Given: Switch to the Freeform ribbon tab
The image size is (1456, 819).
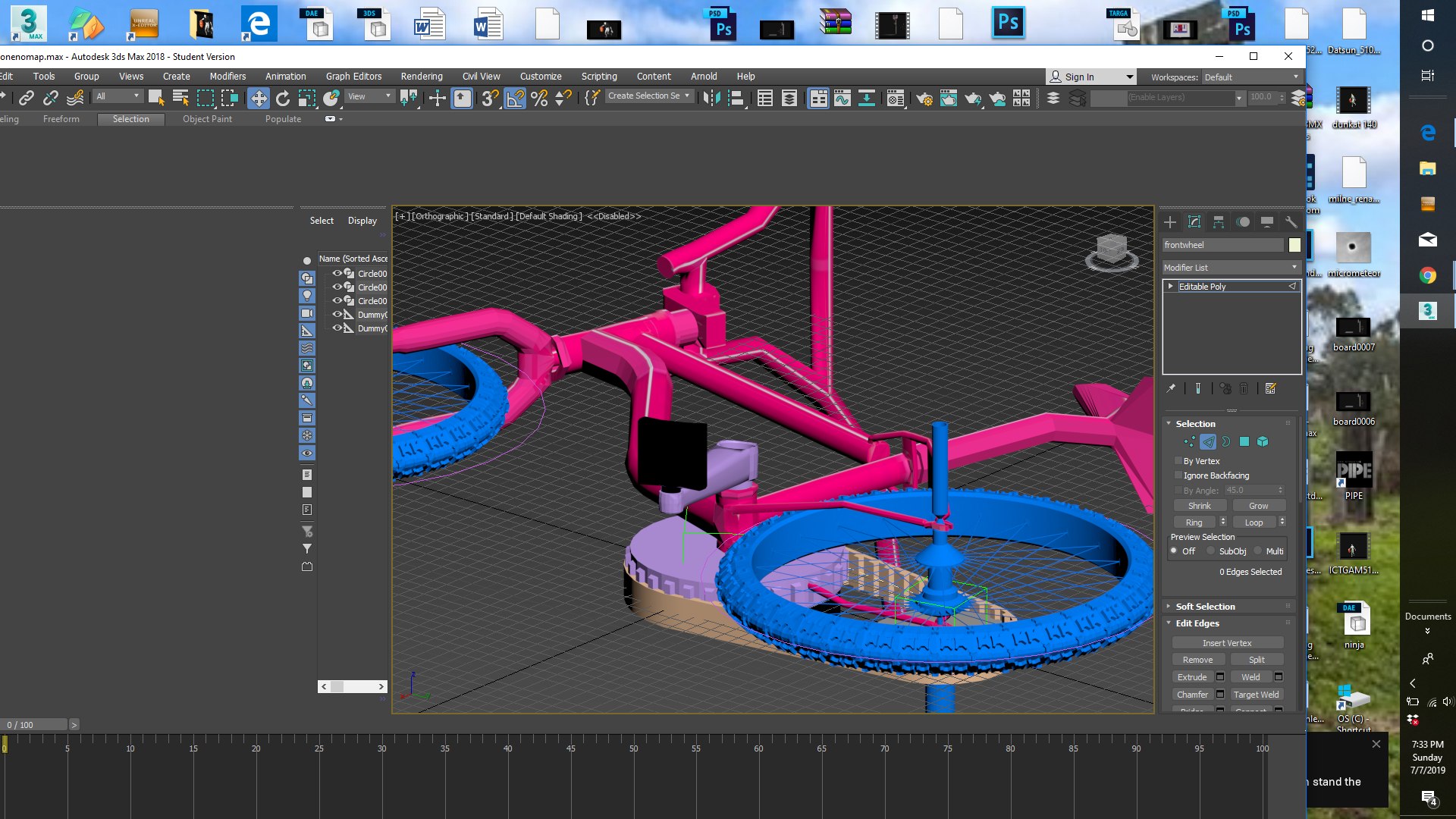Looking at the screenshot, I should 61,119.
